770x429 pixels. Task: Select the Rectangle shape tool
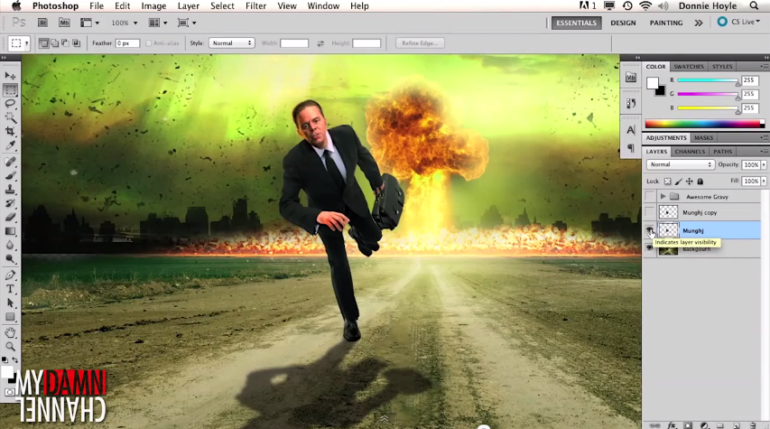click(10, 317)
